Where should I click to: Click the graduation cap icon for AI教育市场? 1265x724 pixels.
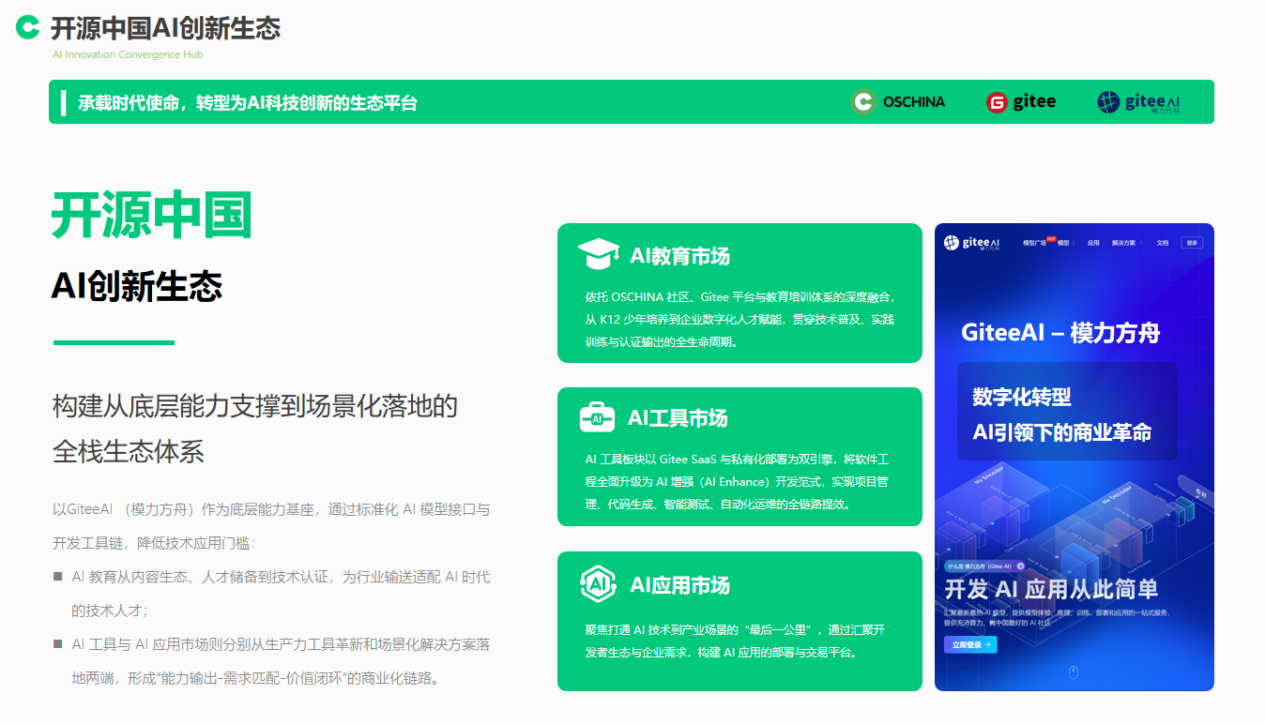point(598,255)
